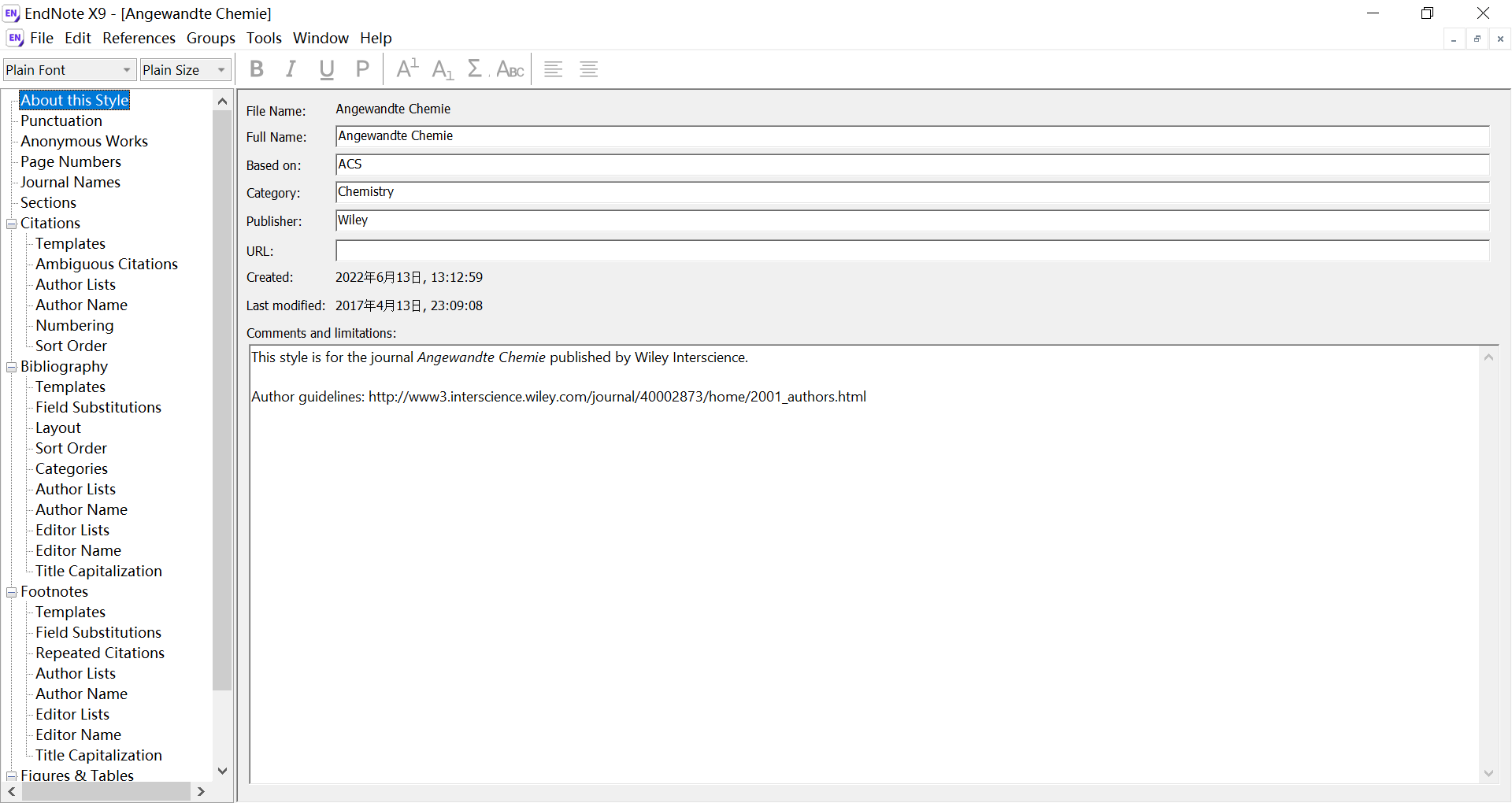Open Title Capitalization under Footnotes
The width and height of the screenshot is (1512, 803).
(98, 755)
